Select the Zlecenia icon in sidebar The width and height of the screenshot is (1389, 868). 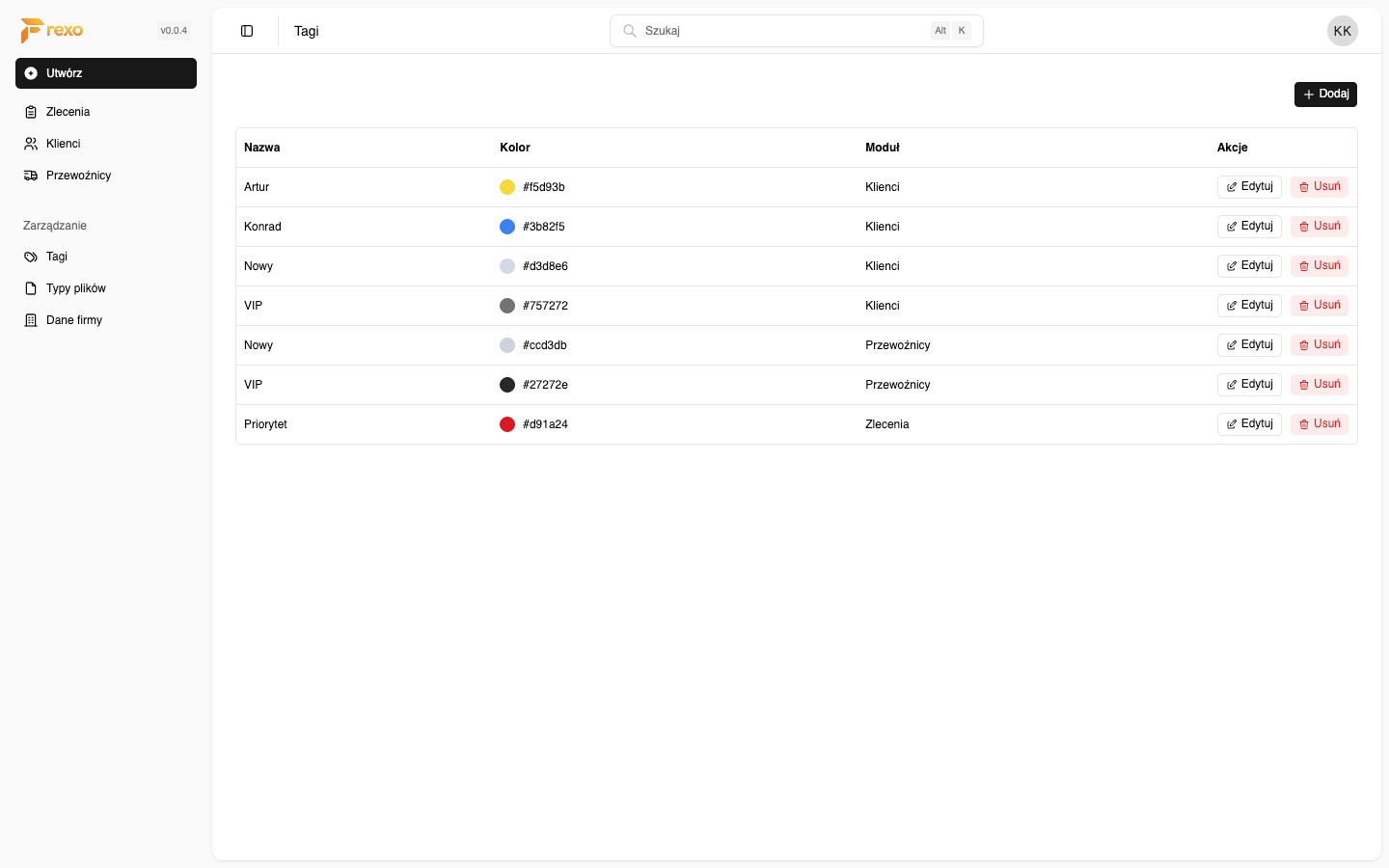click(x=30, y=112)
